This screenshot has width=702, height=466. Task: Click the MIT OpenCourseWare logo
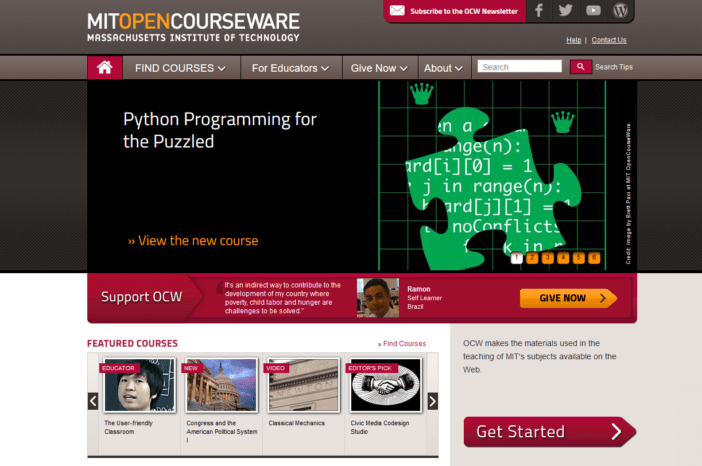pyautogui.click(x=193, y=27)
